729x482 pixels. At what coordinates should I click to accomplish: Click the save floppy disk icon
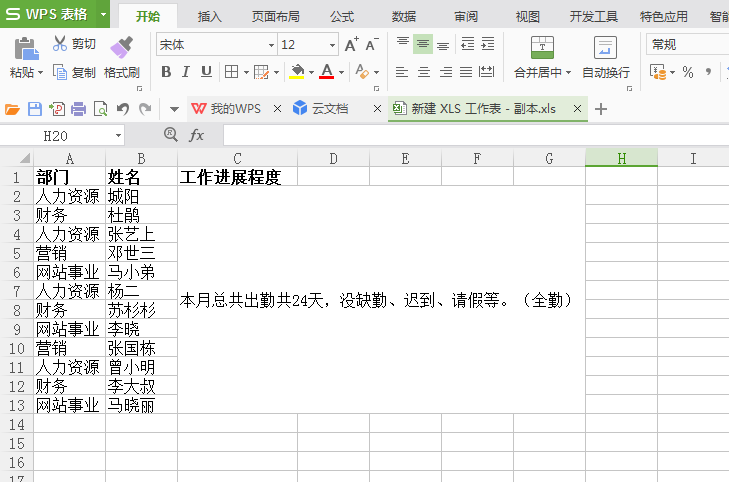pos(35,109)
